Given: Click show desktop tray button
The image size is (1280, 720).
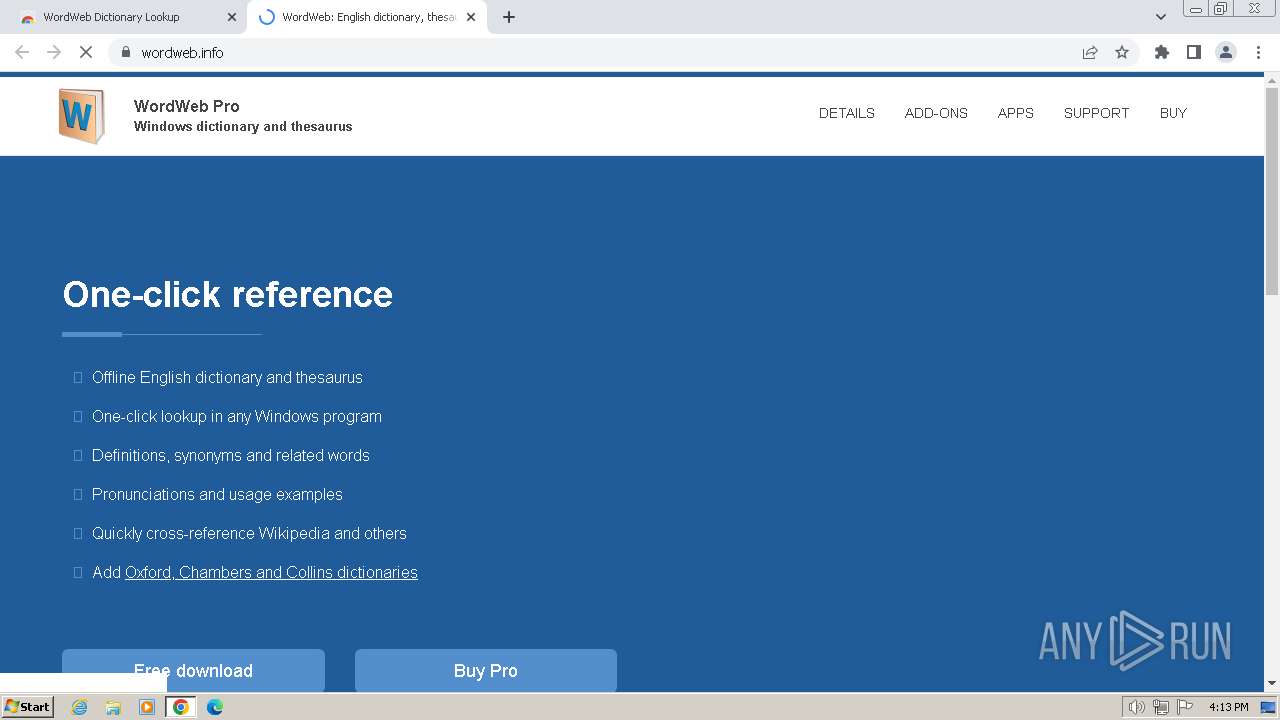Looking at the screenshot, I should (1268, 707).
